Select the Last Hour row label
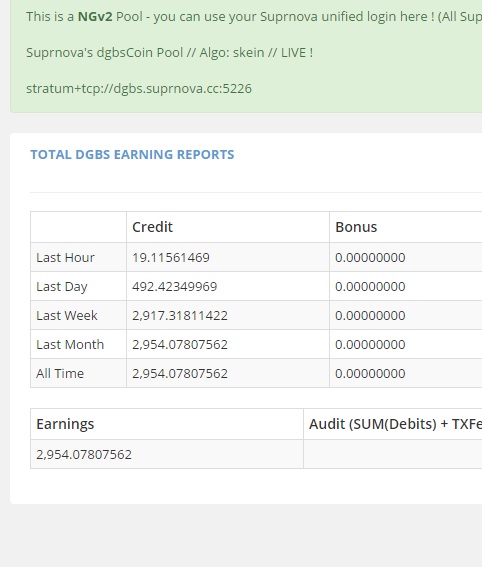This screenshot has height=567, width=482. pos(65,257)
